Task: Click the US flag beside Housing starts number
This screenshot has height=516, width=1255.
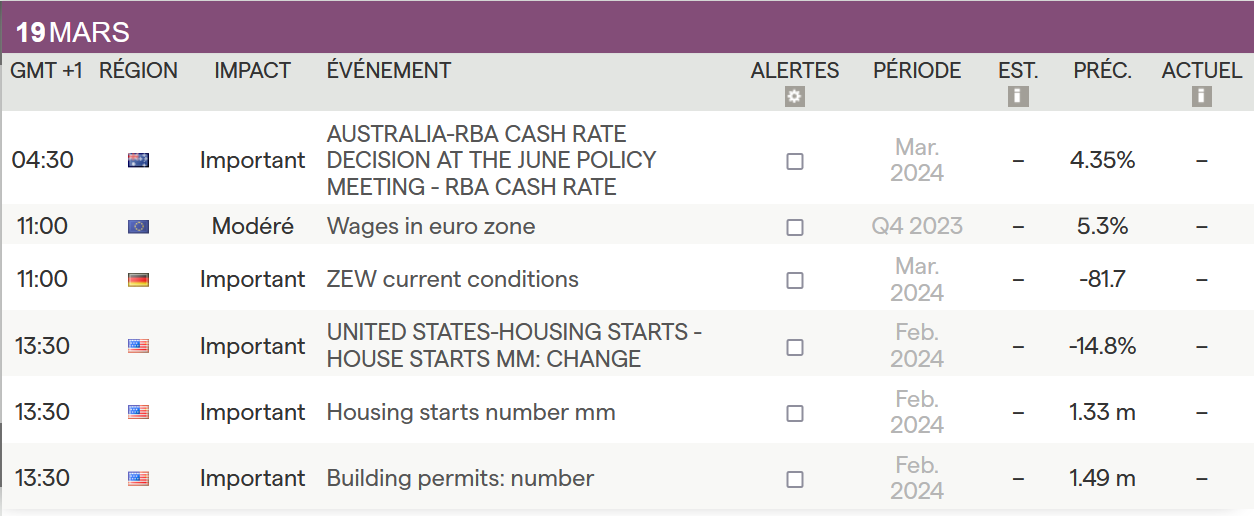Action: 138,412
